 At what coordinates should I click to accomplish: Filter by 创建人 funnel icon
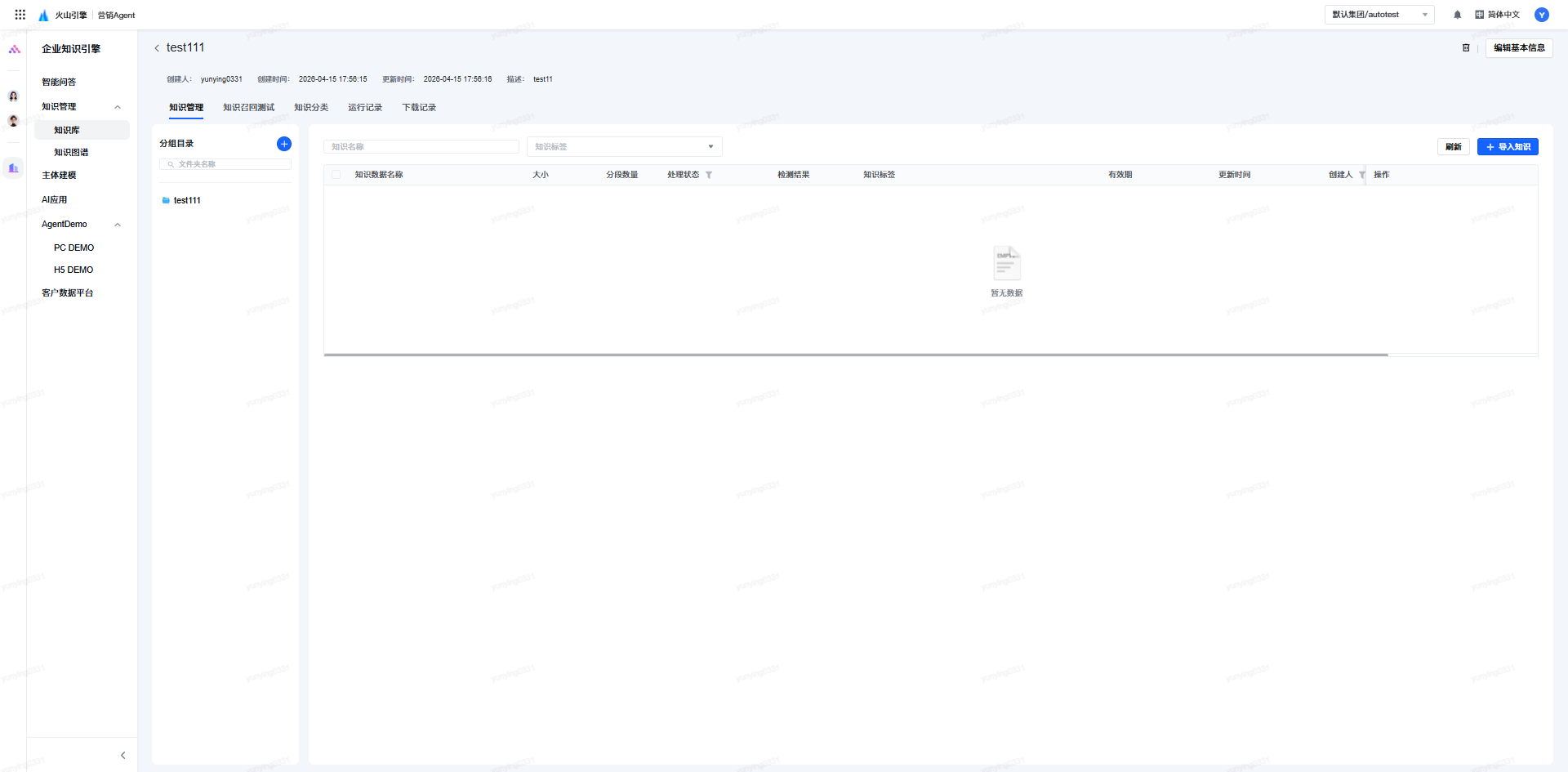point(1362,175)
